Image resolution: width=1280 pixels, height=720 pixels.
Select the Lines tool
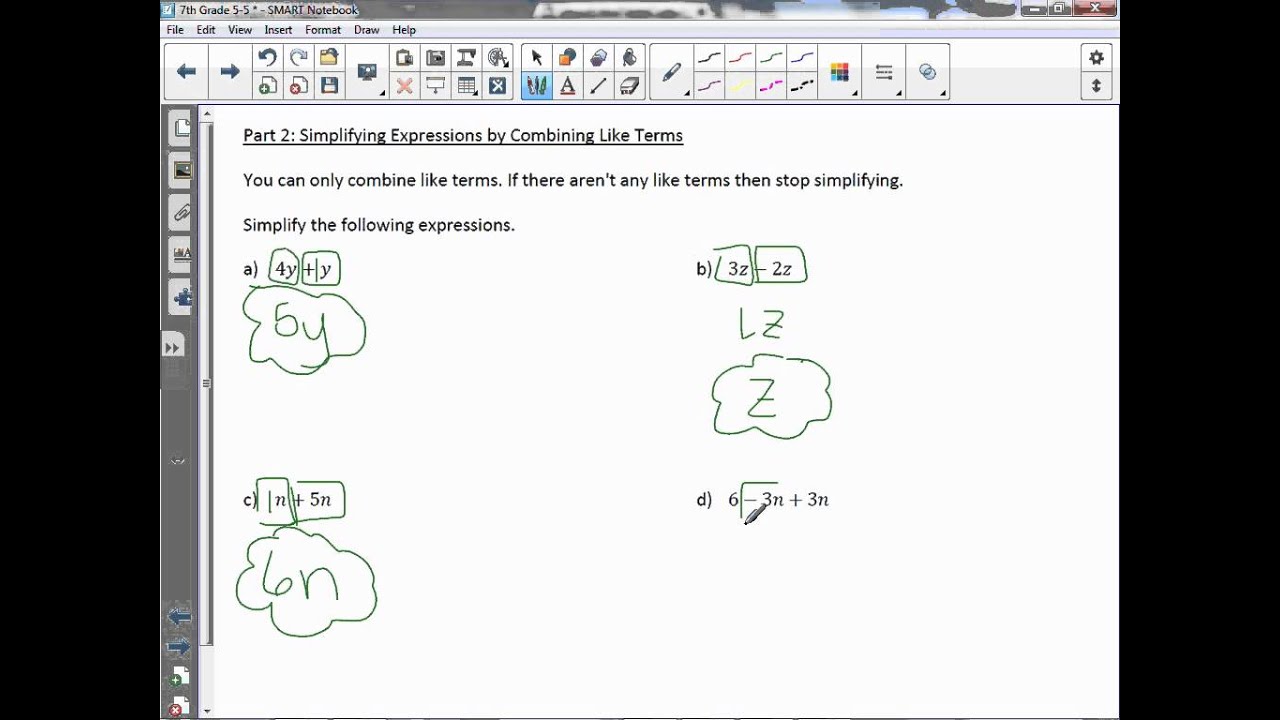tap(598, 86)
